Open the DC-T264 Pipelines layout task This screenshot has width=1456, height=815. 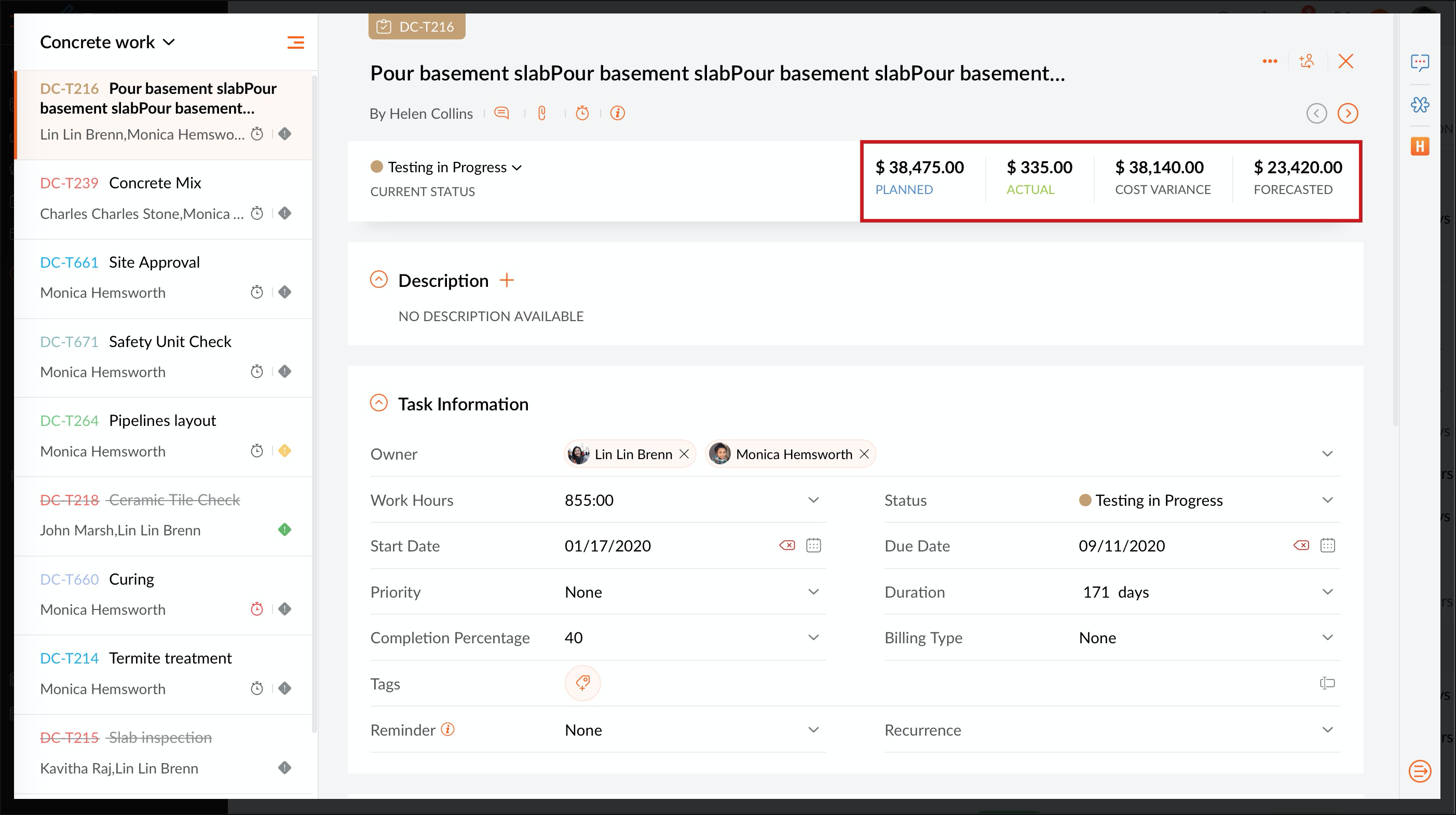162,421
